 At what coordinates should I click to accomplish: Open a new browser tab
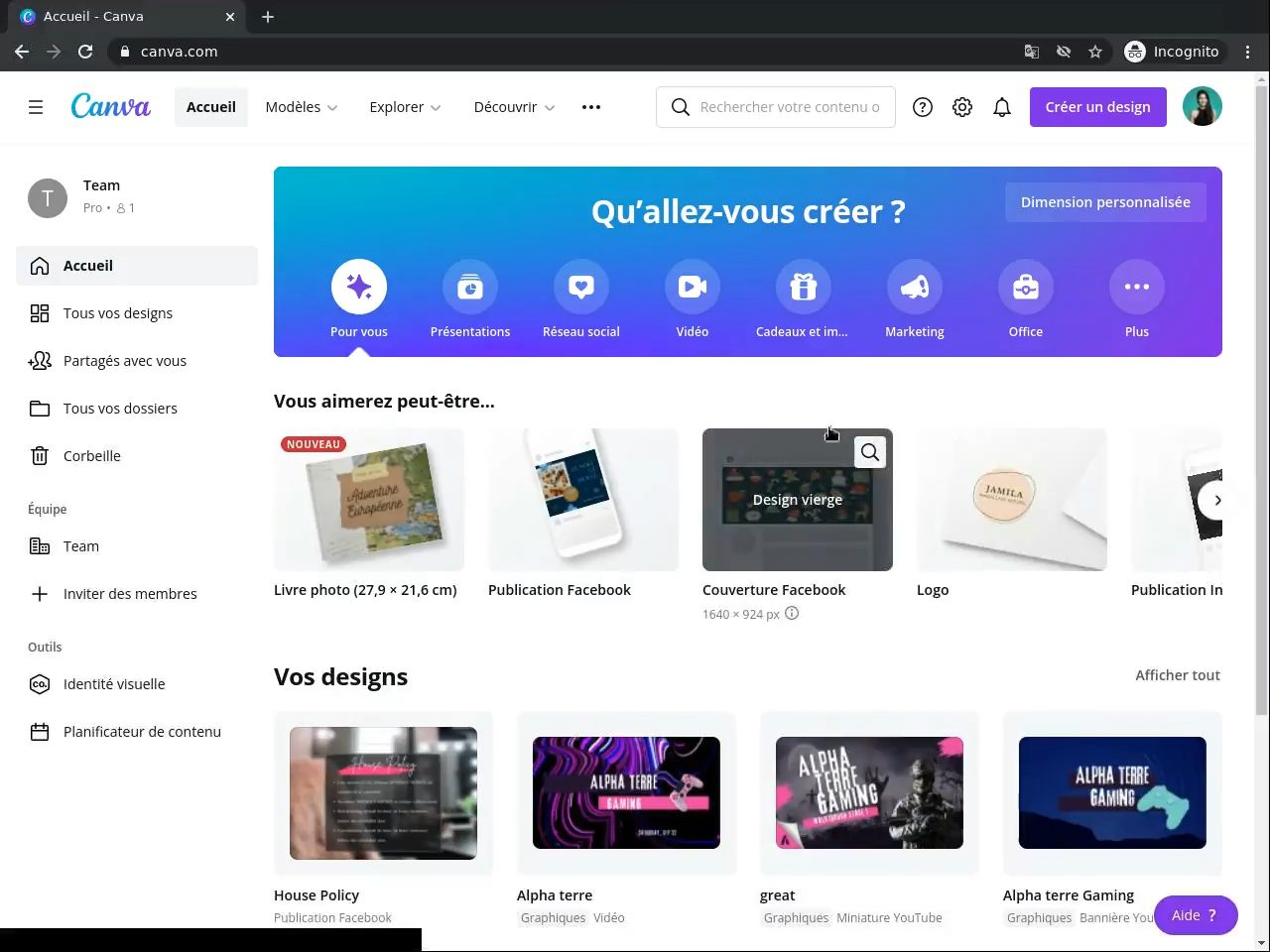268,17
